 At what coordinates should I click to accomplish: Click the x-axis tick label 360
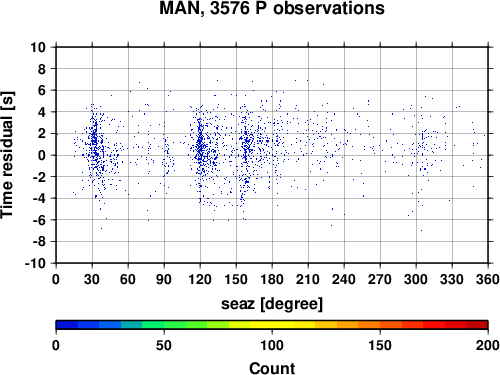click(x=488, y=279)
